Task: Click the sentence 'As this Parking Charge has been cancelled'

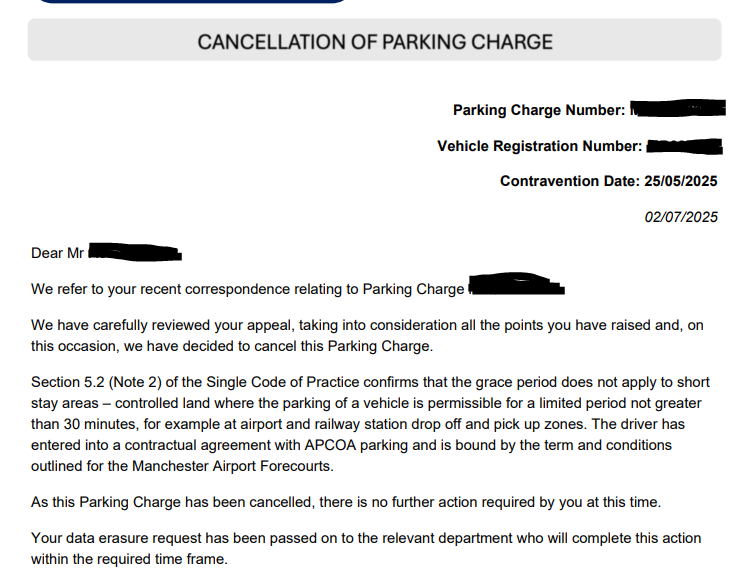Action: (x=345, y=502)
